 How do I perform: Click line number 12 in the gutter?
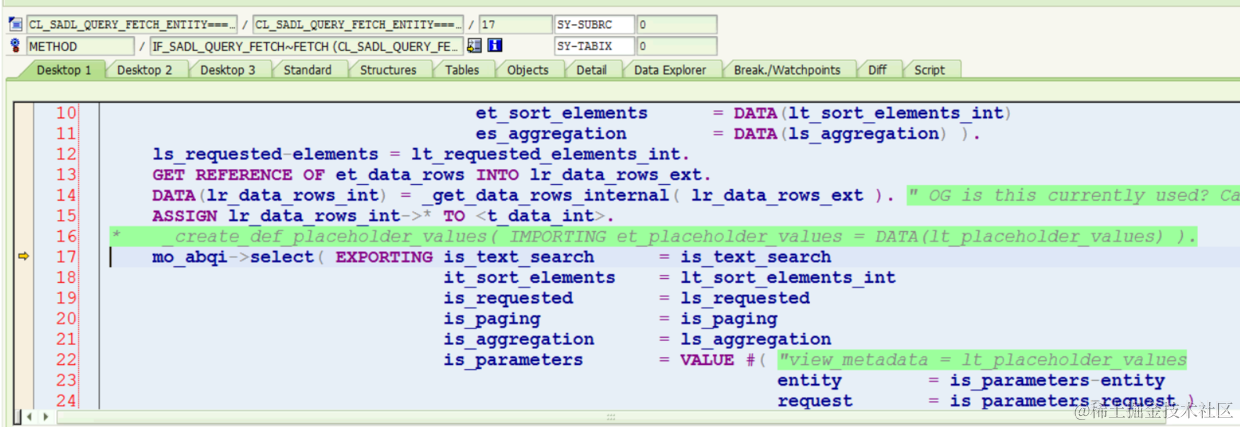[66, 154]
